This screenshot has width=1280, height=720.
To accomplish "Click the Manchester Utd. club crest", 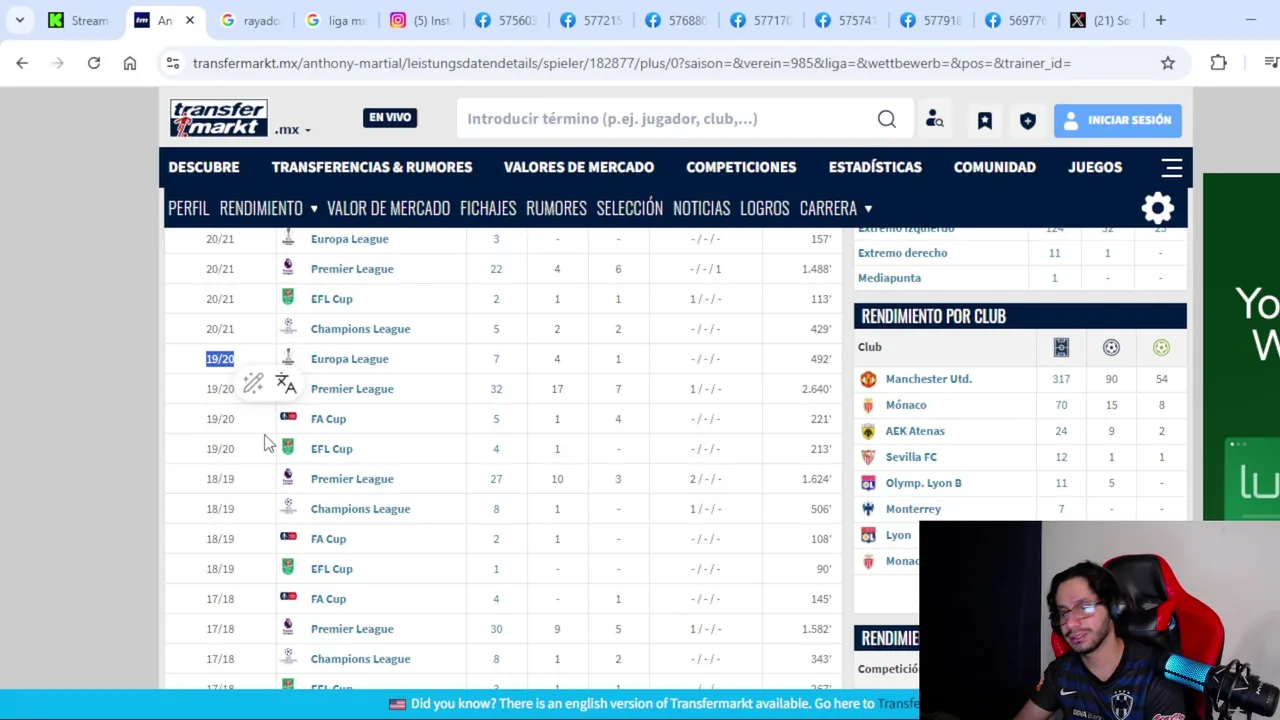I will (868, 379).
